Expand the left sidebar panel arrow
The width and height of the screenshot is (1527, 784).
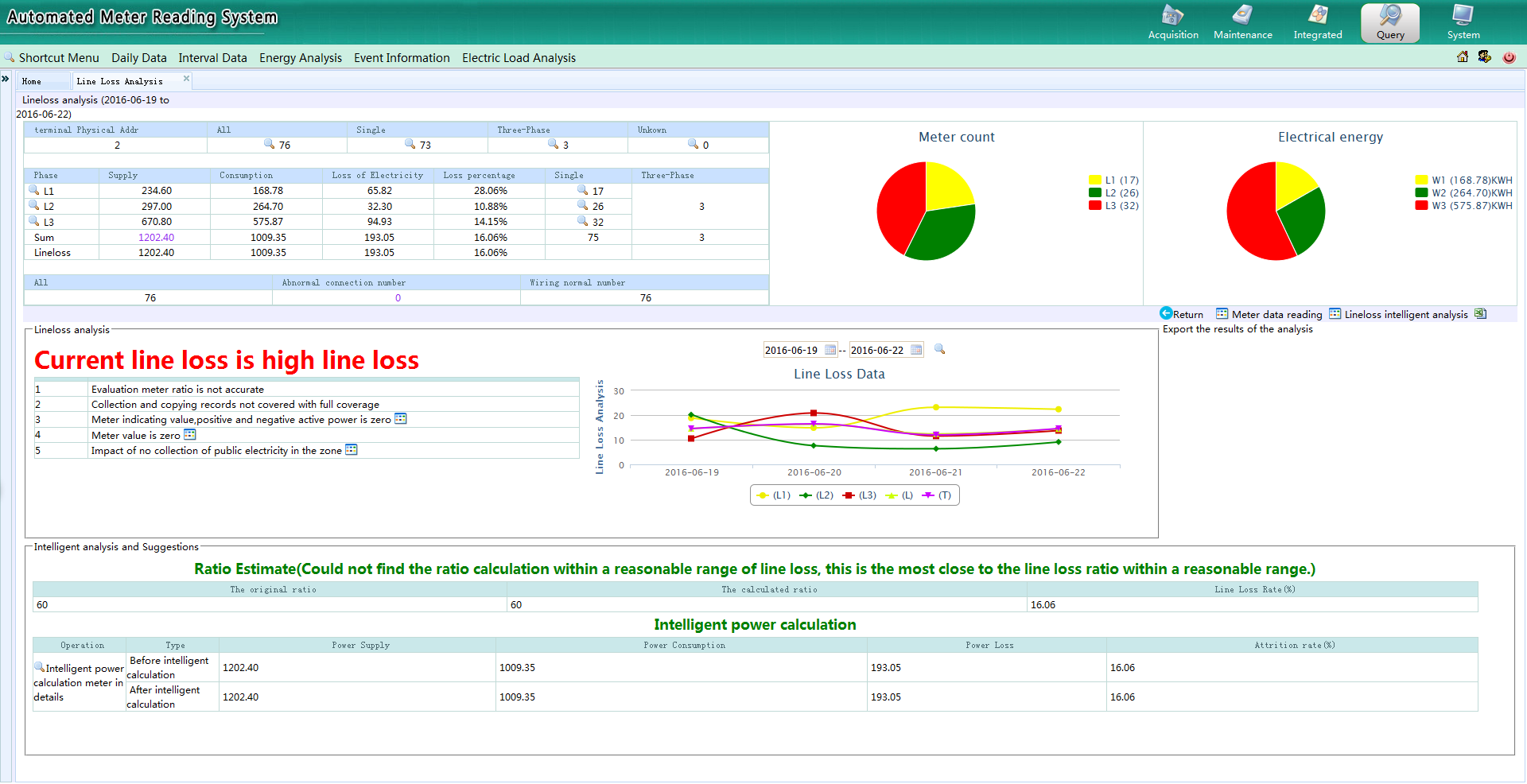[x=6, y=79]
